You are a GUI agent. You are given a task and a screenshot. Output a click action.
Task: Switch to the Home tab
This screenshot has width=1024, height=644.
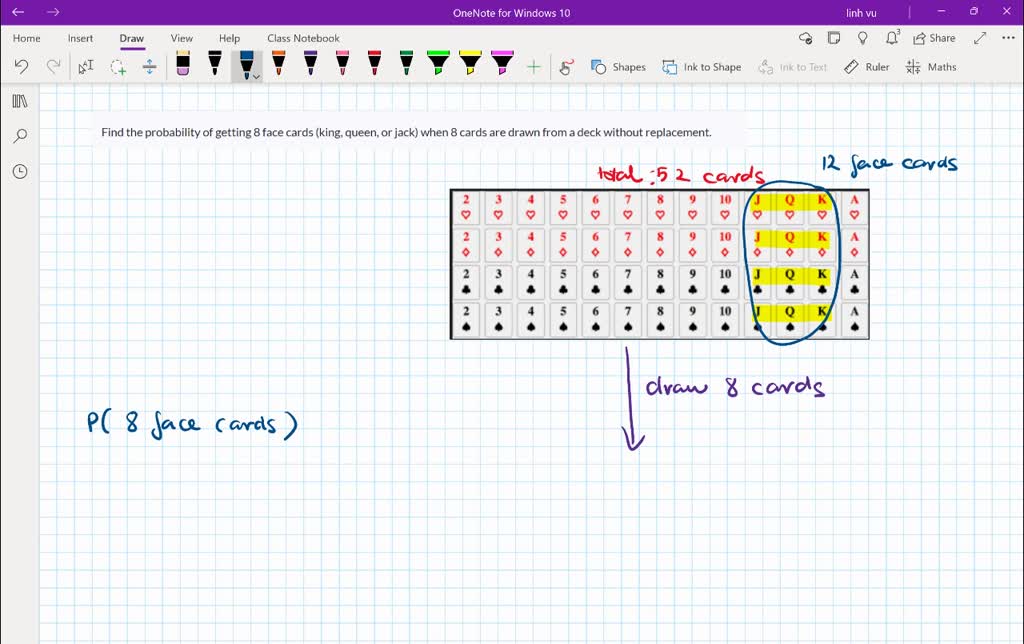[27, 38]
